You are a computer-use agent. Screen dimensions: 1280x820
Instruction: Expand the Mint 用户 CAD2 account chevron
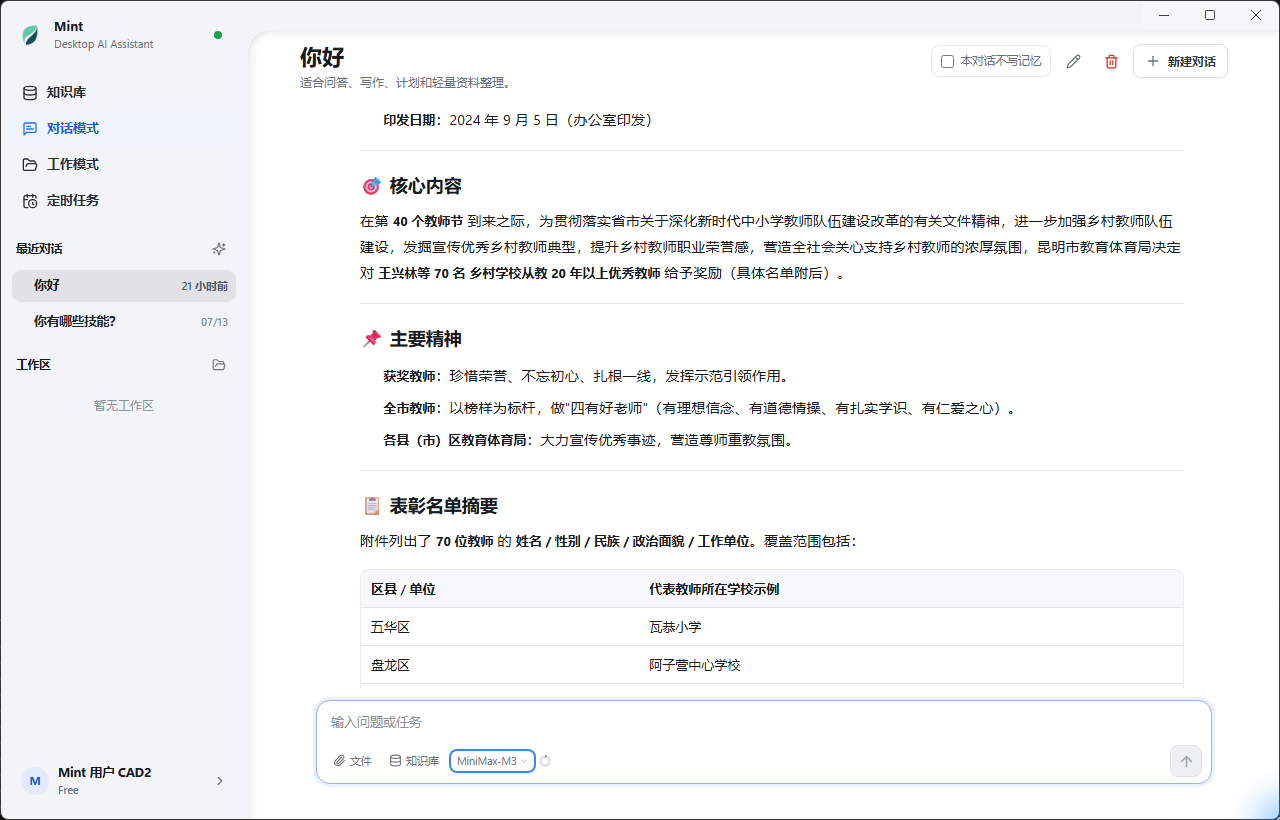click(220, 781)
